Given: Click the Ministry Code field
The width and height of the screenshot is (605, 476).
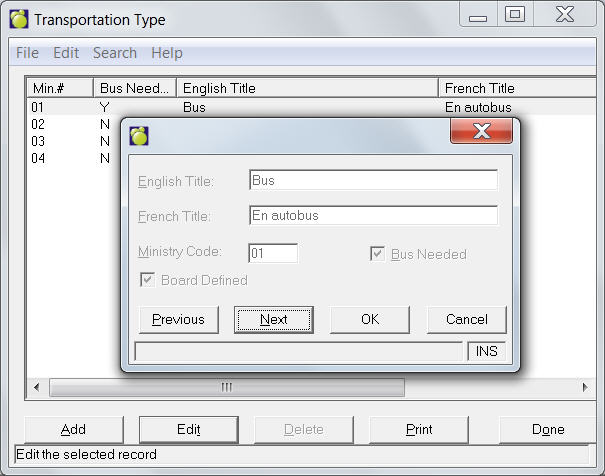Looking at the screenshot, I should 273,253.
